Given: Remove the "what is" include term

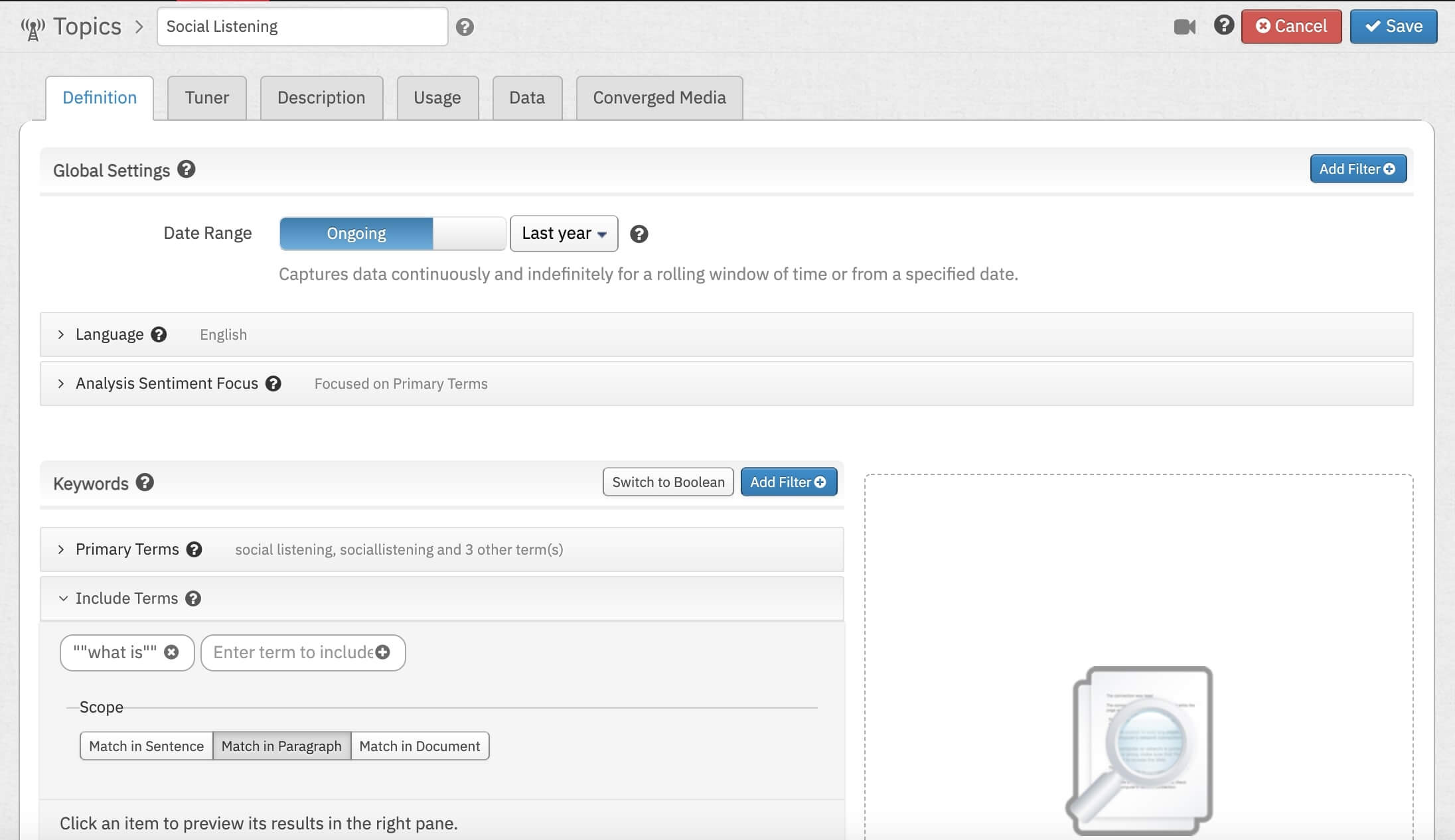Looking at the screenshot, I should (171, 652).
